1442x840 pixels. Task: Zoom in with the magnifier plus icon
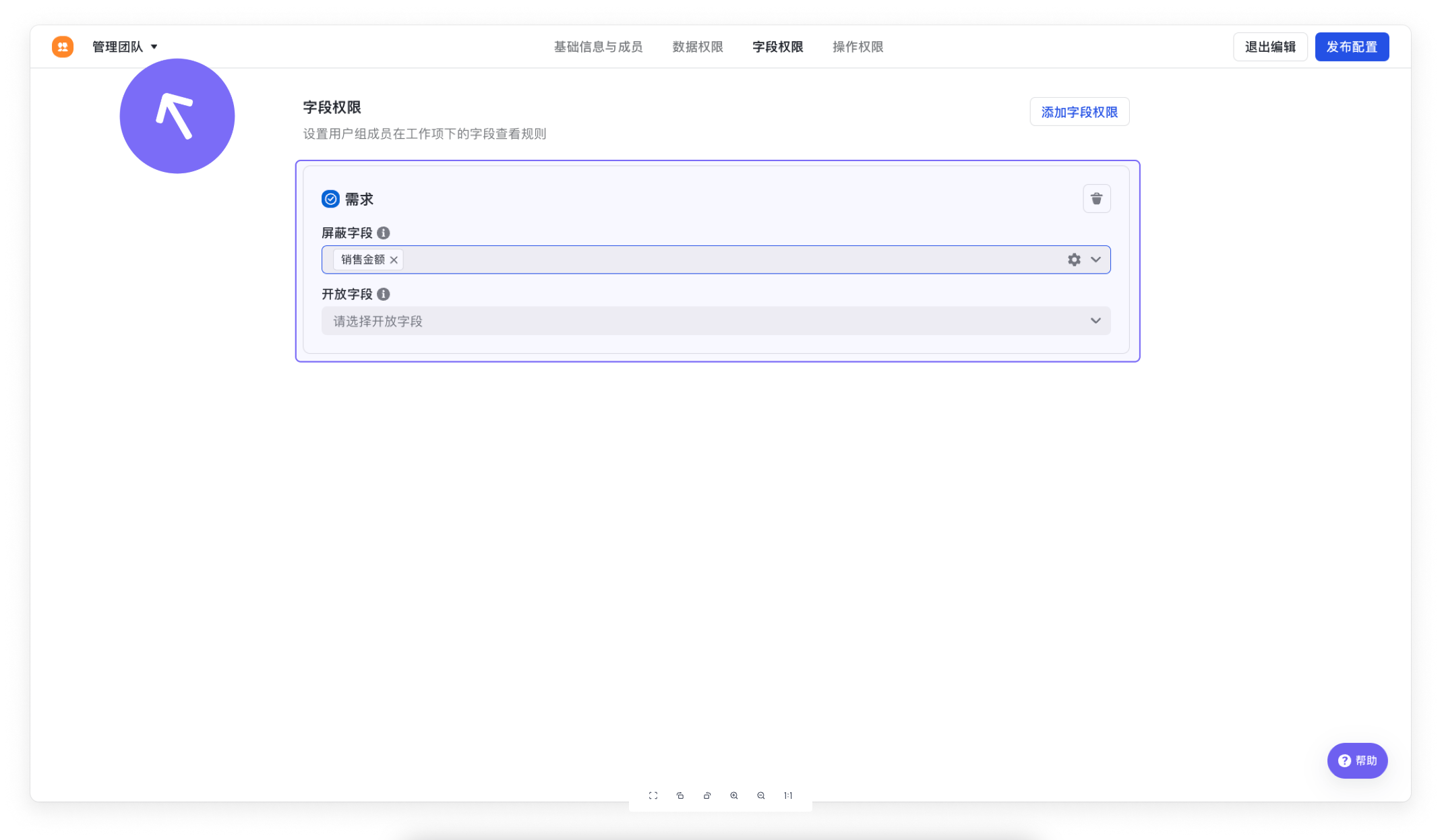[734, 796]
